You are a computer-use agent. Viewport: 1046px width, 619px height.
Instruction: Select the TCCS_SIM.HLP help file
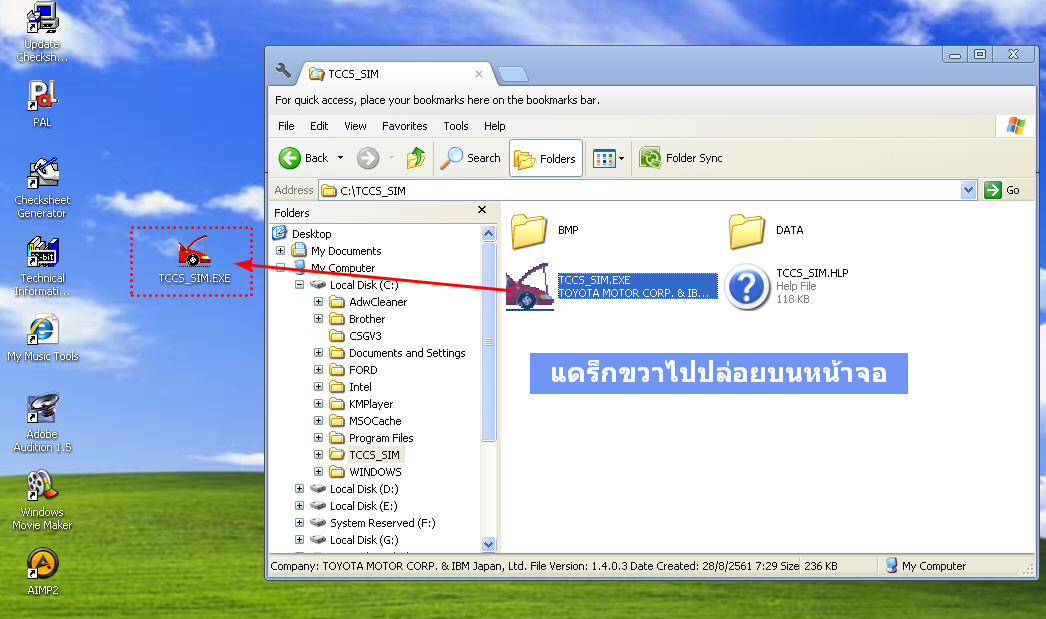(787, 287)
